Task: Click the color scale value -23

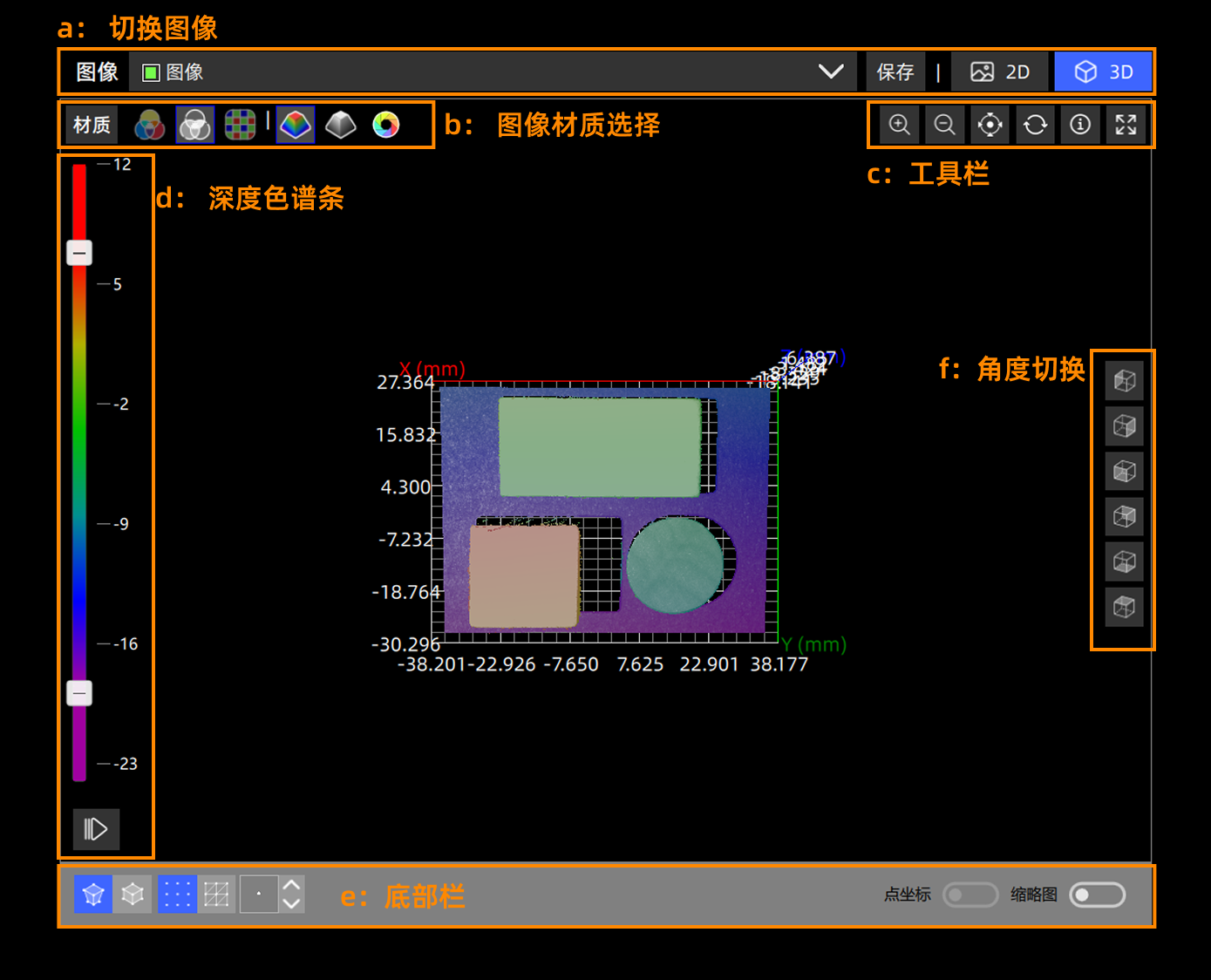Action: (126, 764)
